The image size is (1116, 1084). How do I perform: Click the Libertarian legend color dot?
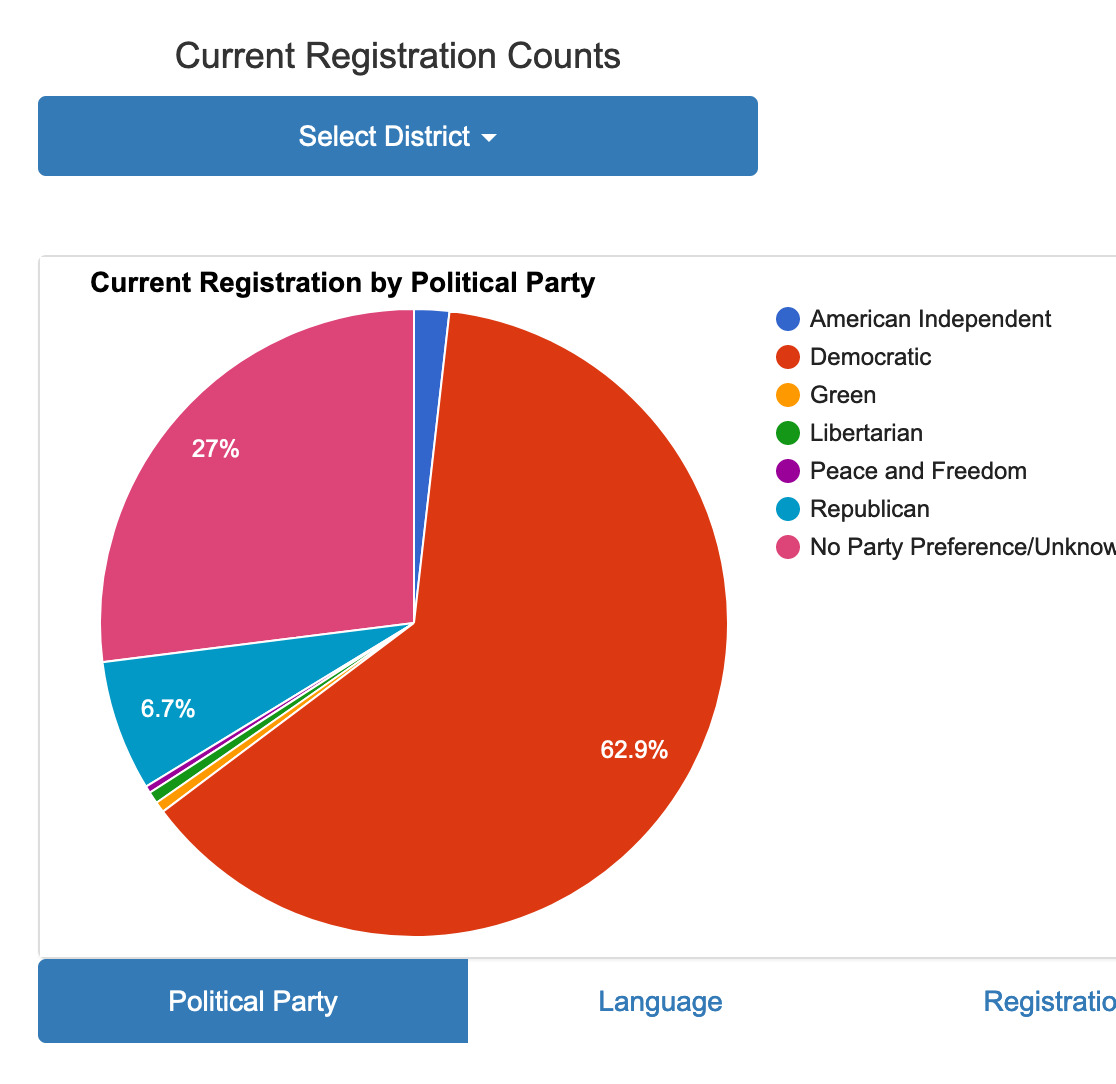tap(788, 433)
